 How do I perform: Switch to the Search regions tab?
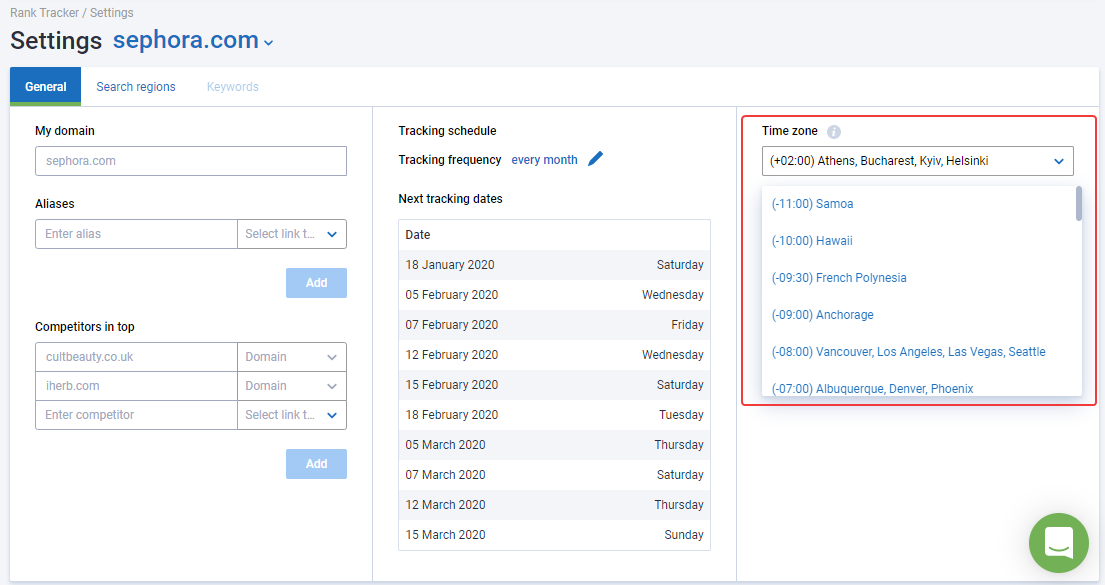(136, 87)
